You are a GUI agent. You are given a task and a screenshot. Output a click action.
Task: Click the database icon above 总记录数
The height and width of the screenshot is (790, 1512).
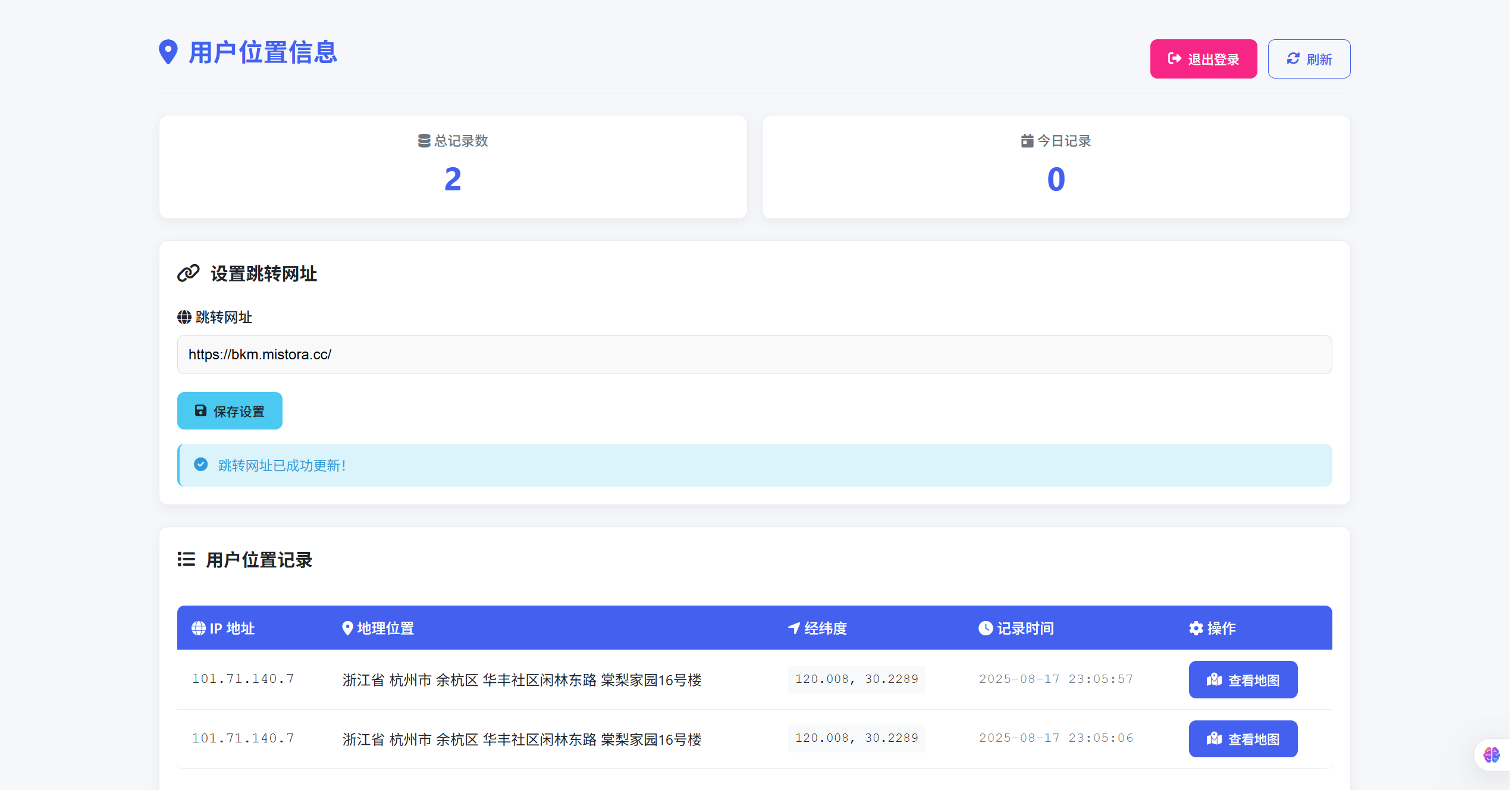point(423,141)
